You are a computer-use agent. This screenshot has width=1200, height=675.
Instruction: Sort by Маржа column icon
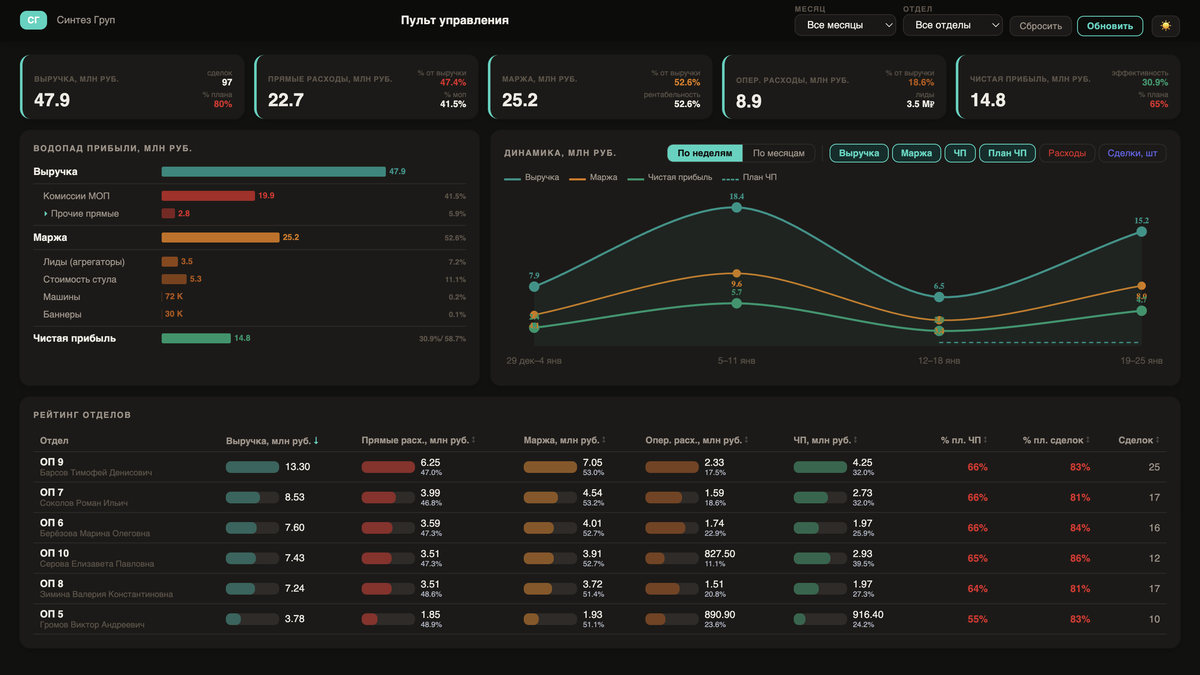pos(605,440)
